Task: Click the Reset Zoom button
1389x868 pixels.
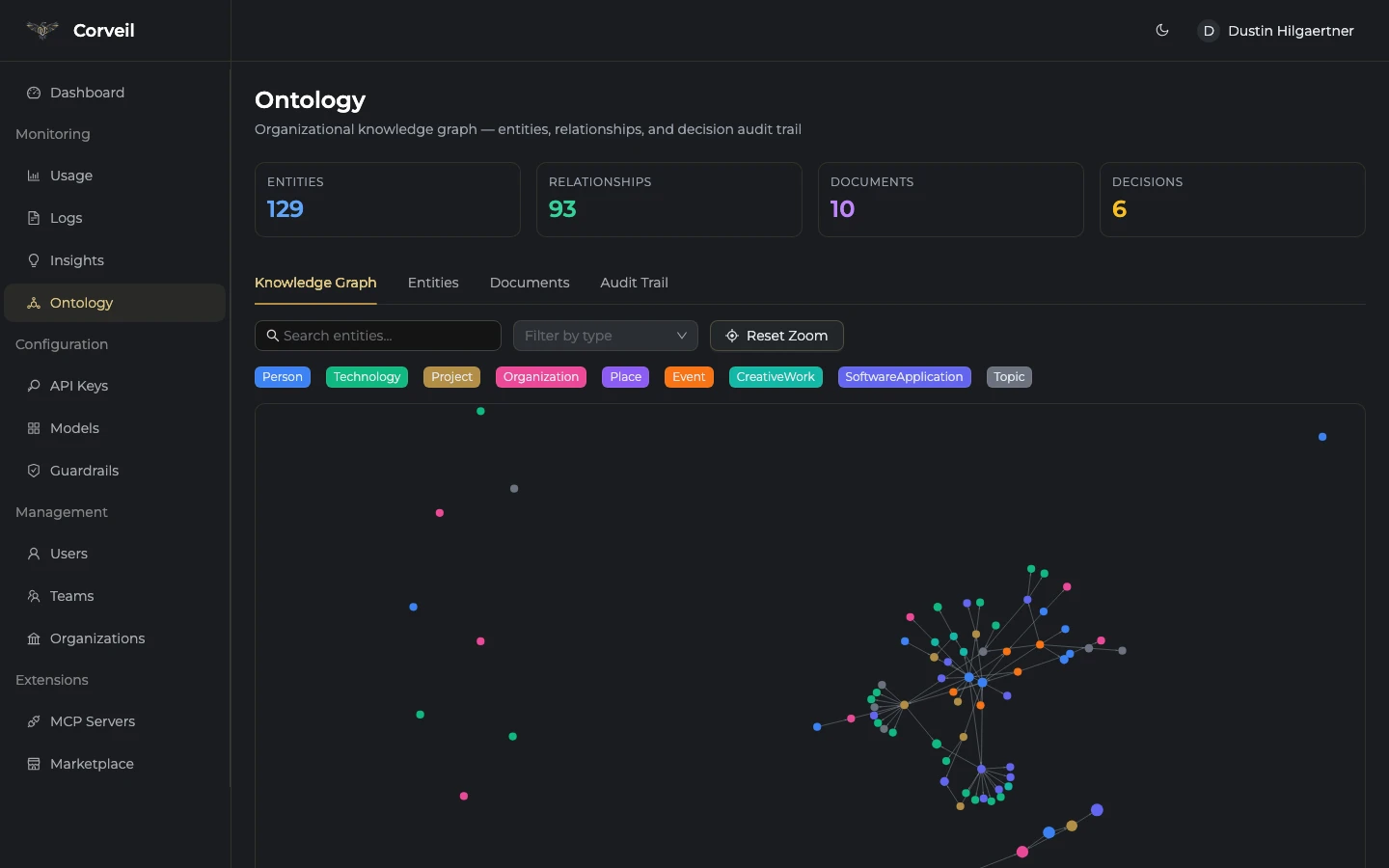Action: click(776, 336)
